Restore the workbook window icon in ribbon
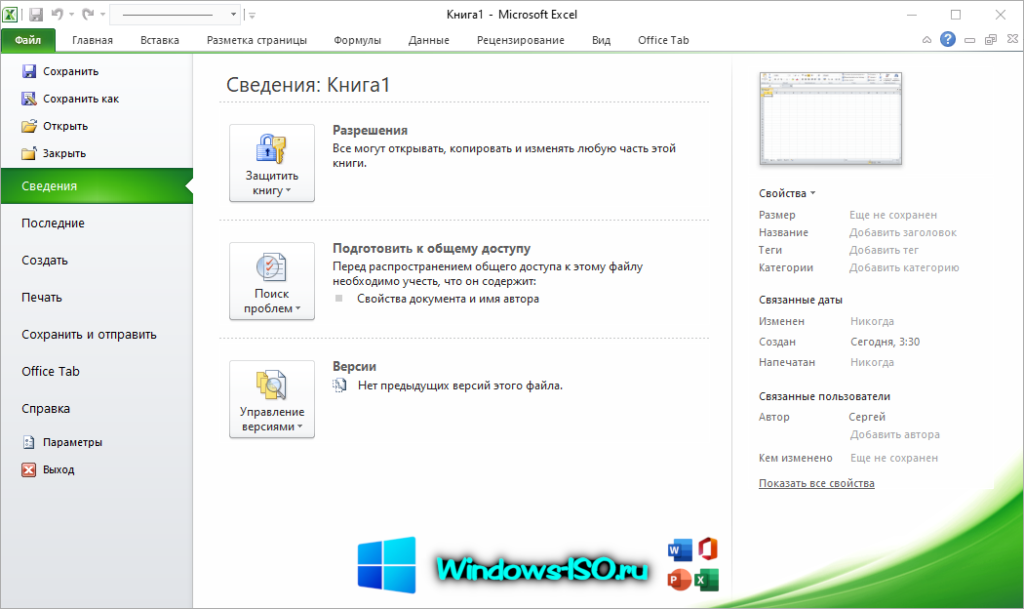 [991, 40]
